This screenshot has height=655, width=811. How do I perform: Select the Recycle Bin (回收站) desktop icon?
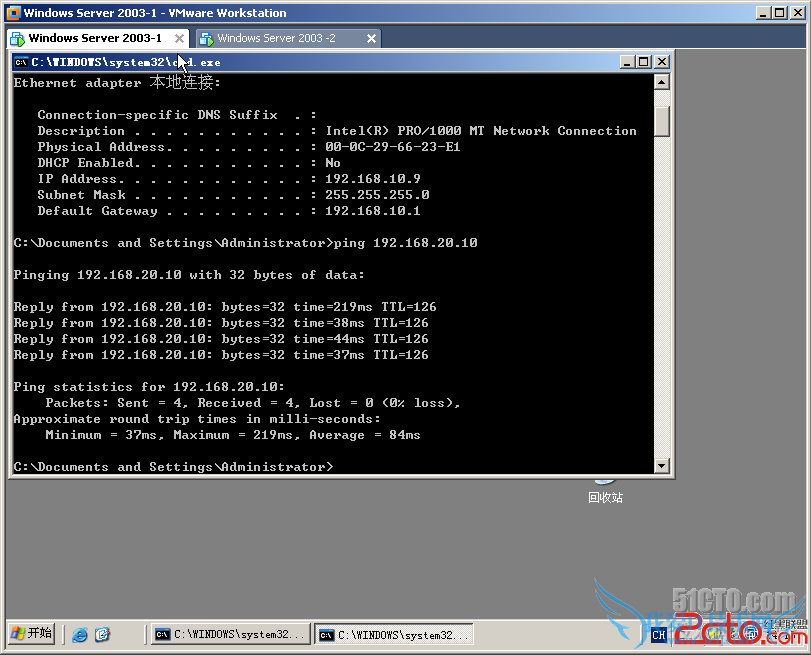click(x=605, y=490)
